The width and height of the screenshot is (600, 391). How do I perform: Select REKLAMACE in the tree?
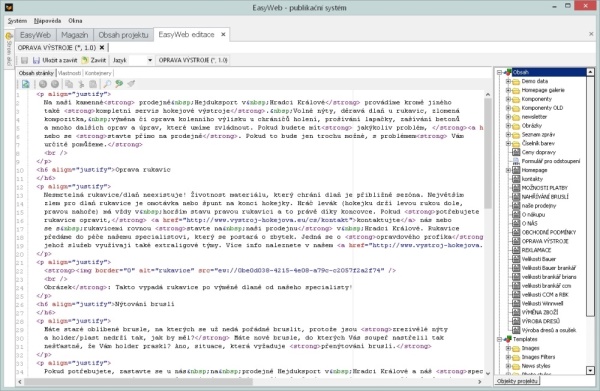pos(536,250)
